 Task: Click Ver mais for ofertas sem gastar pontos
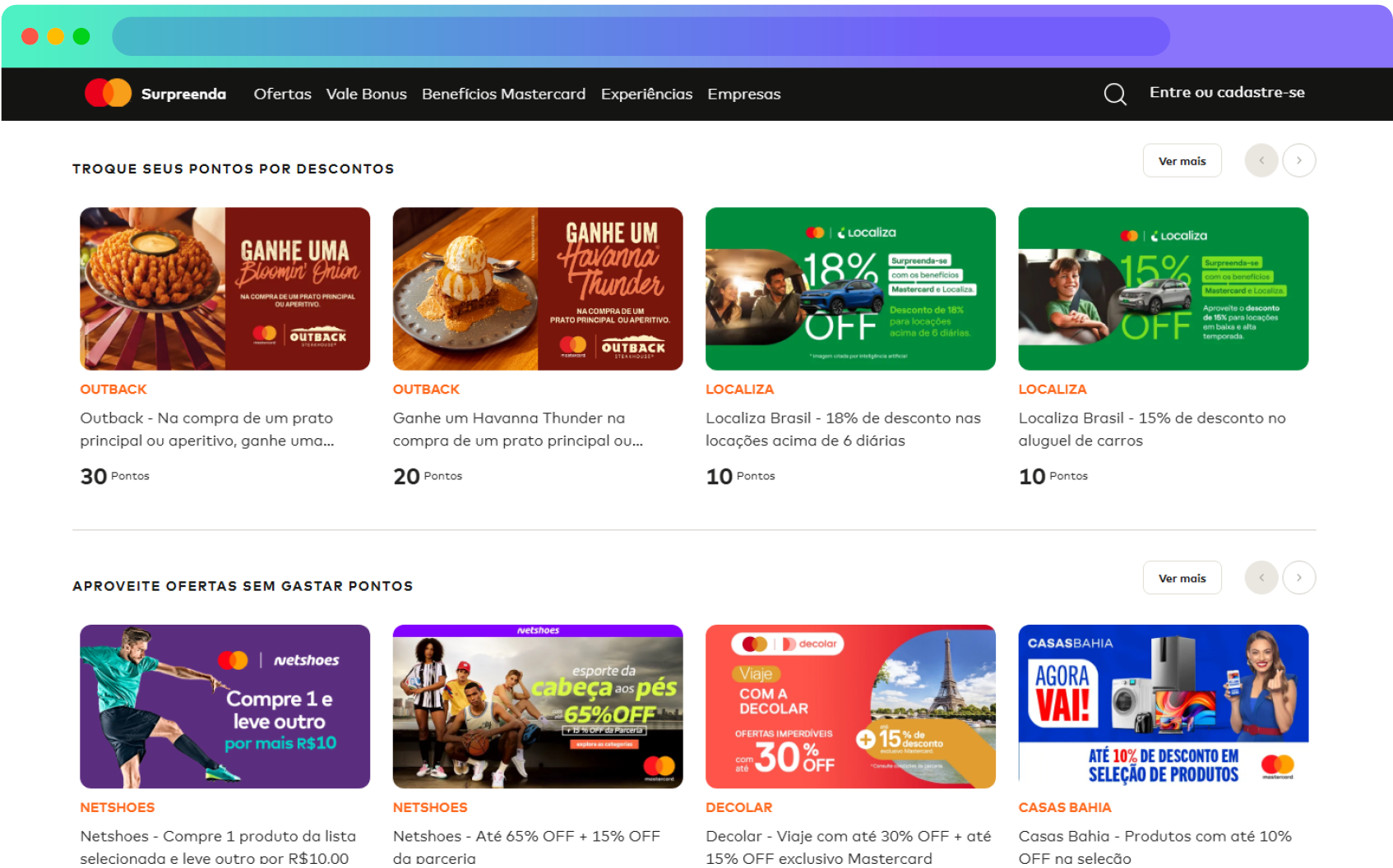pyautogui.click(x=1182, y=578)
